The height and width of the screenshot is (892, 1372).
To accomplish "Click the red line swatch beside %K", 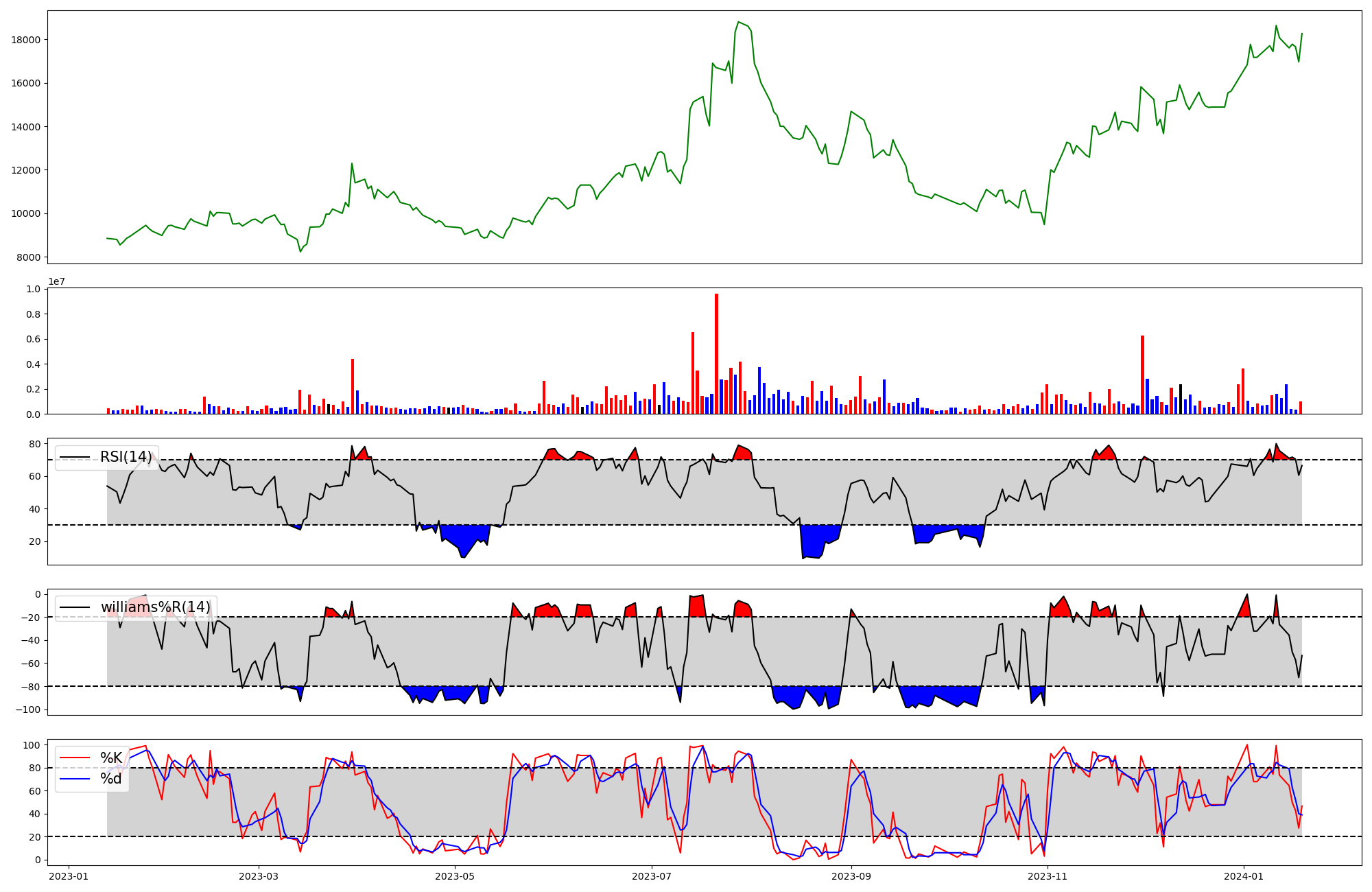I will coord(74,758).
